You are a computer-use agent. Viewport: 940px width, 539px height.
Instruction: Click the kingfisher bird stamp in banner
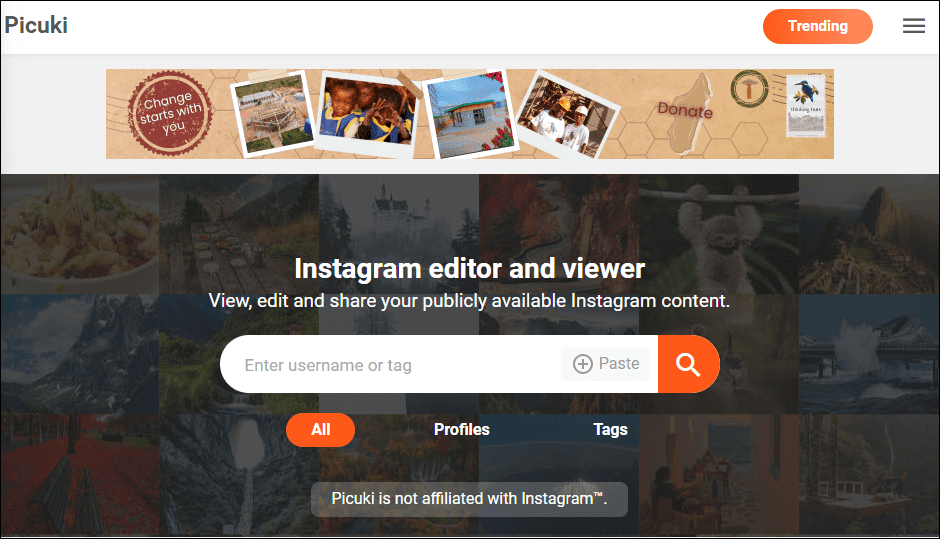(805, 106)
